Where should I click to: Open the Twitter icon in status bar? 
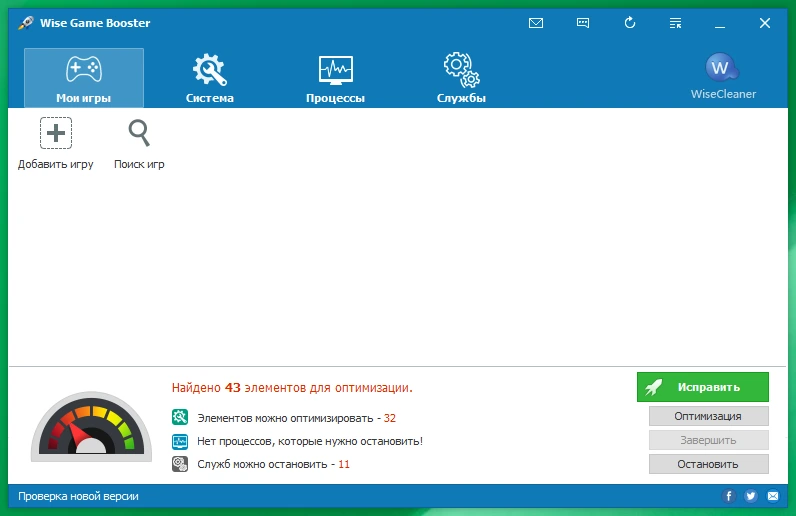coord(751,496)
